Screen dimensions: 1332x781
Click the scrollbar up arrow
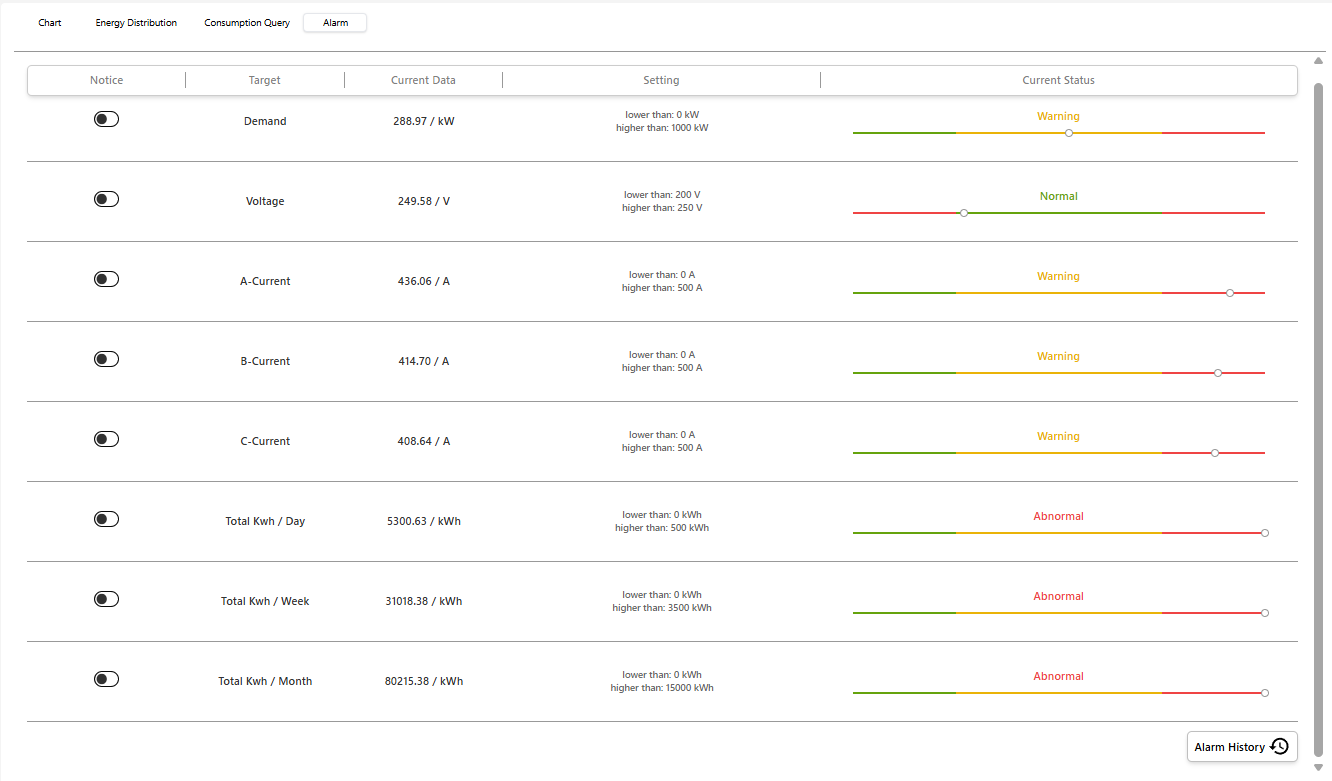1317,61
